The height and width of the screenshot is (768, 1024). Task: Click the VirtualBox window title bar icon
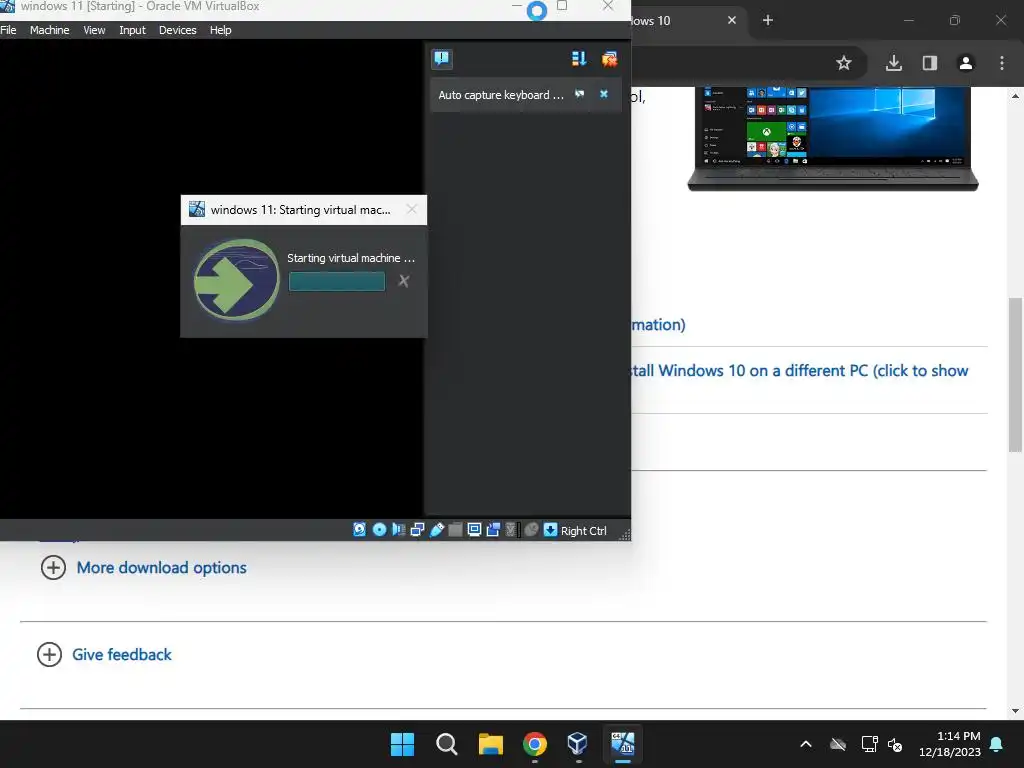[7, 6]
